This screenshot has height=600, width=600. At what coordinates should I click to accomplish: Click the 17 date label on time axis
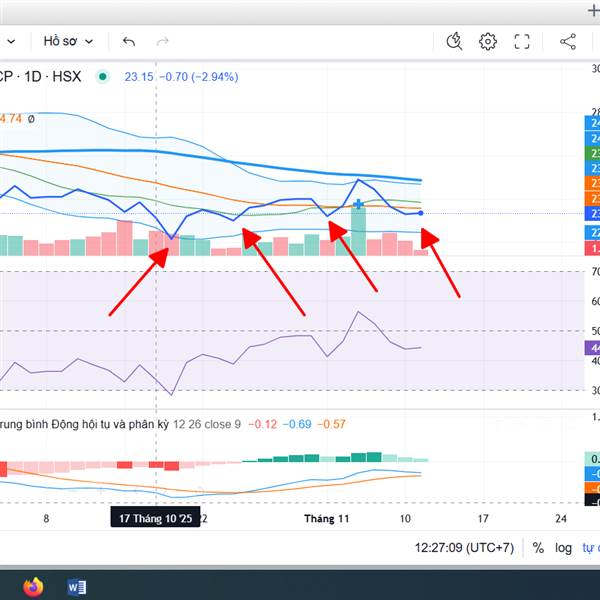coord(483,519)
